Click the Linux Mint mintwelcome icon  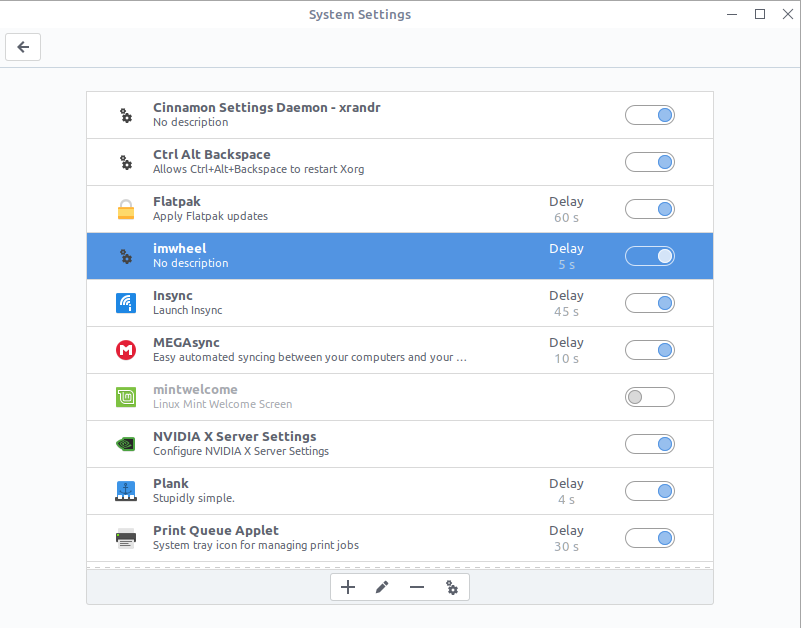126,397
